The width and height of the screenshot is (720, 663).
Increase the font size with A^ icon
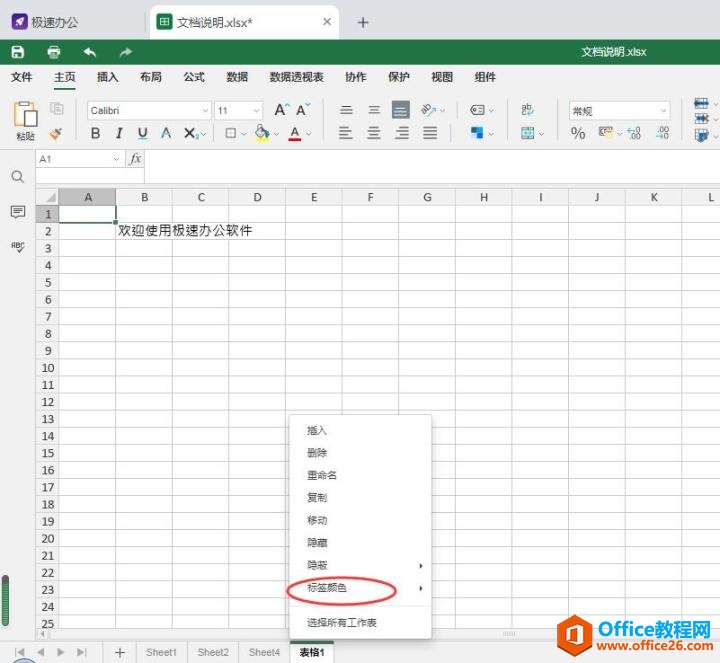coord(281,110)
